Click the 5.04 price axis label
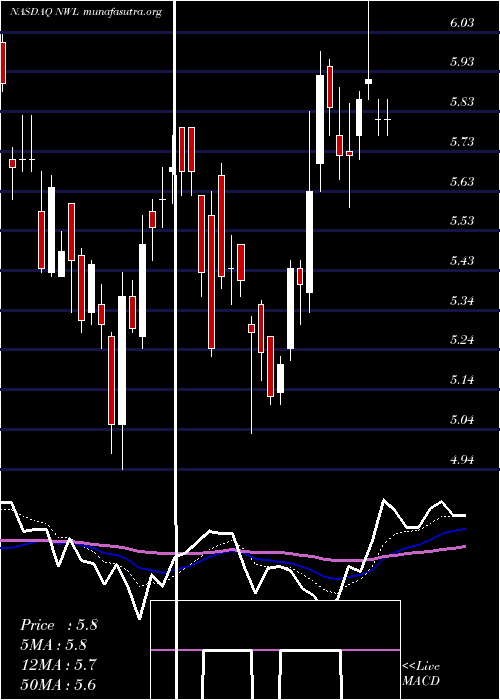This screenshot has width=500, height=700. point(462,420)
